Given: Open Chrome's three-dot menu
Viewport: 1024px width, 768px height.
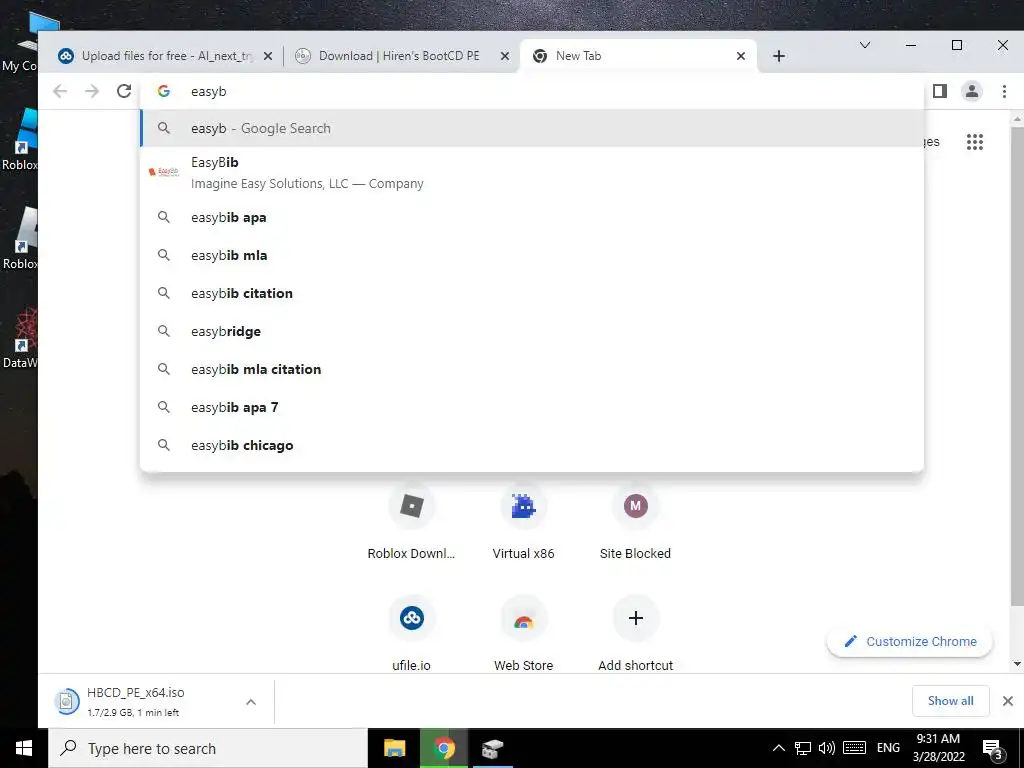Looking at the screenshot, I should 1004,91.
